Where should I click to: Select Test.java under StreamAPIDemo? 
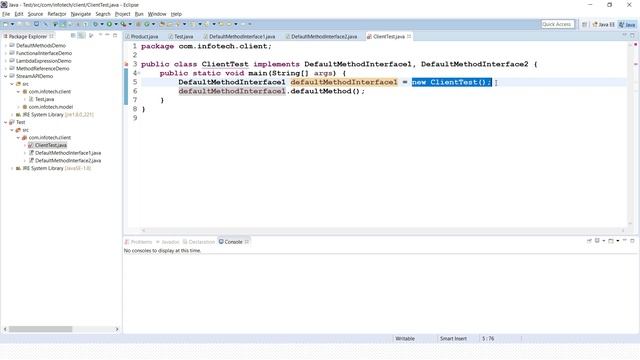(x=44, y=99)
